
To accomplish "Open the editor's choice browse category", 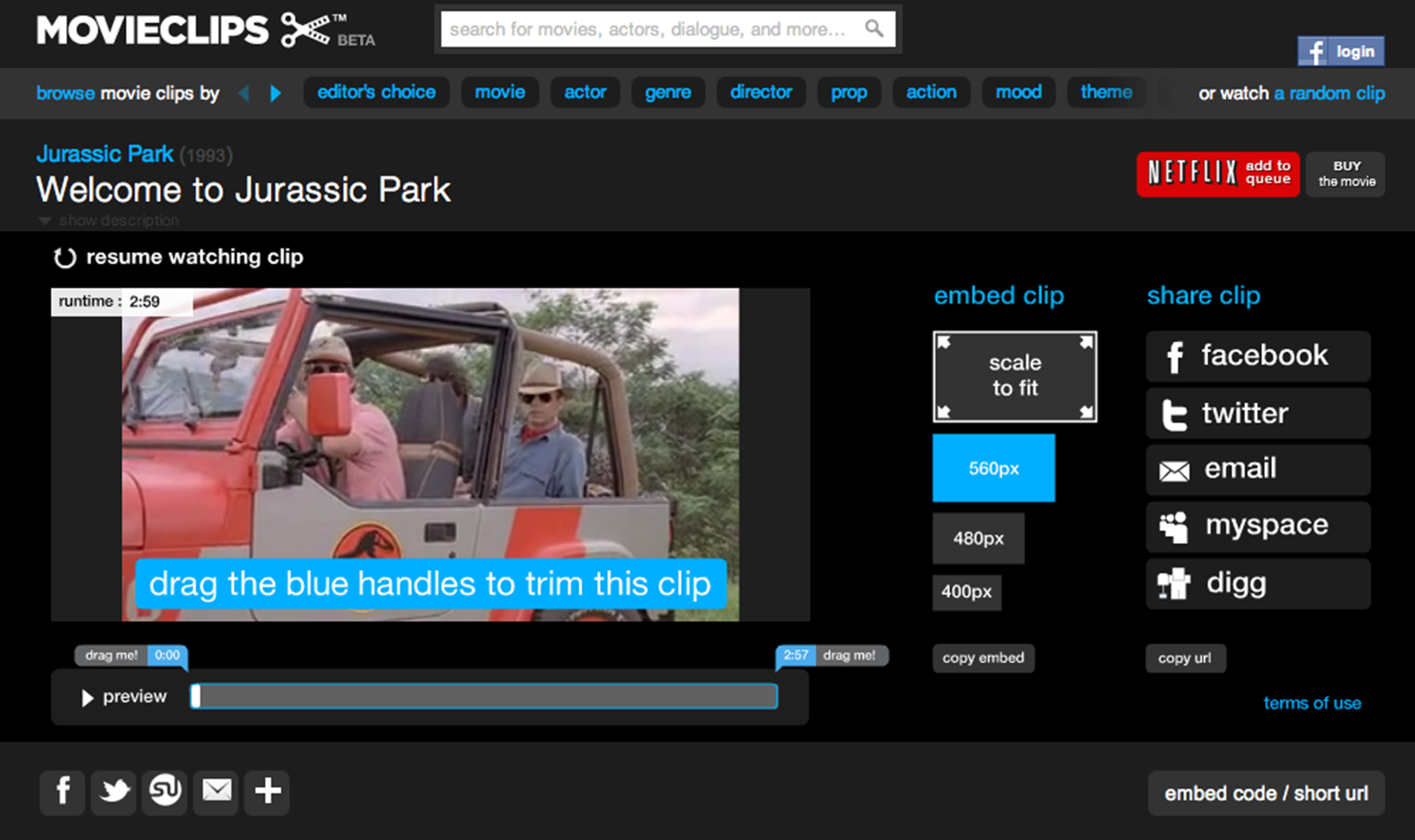I will 376,92.
